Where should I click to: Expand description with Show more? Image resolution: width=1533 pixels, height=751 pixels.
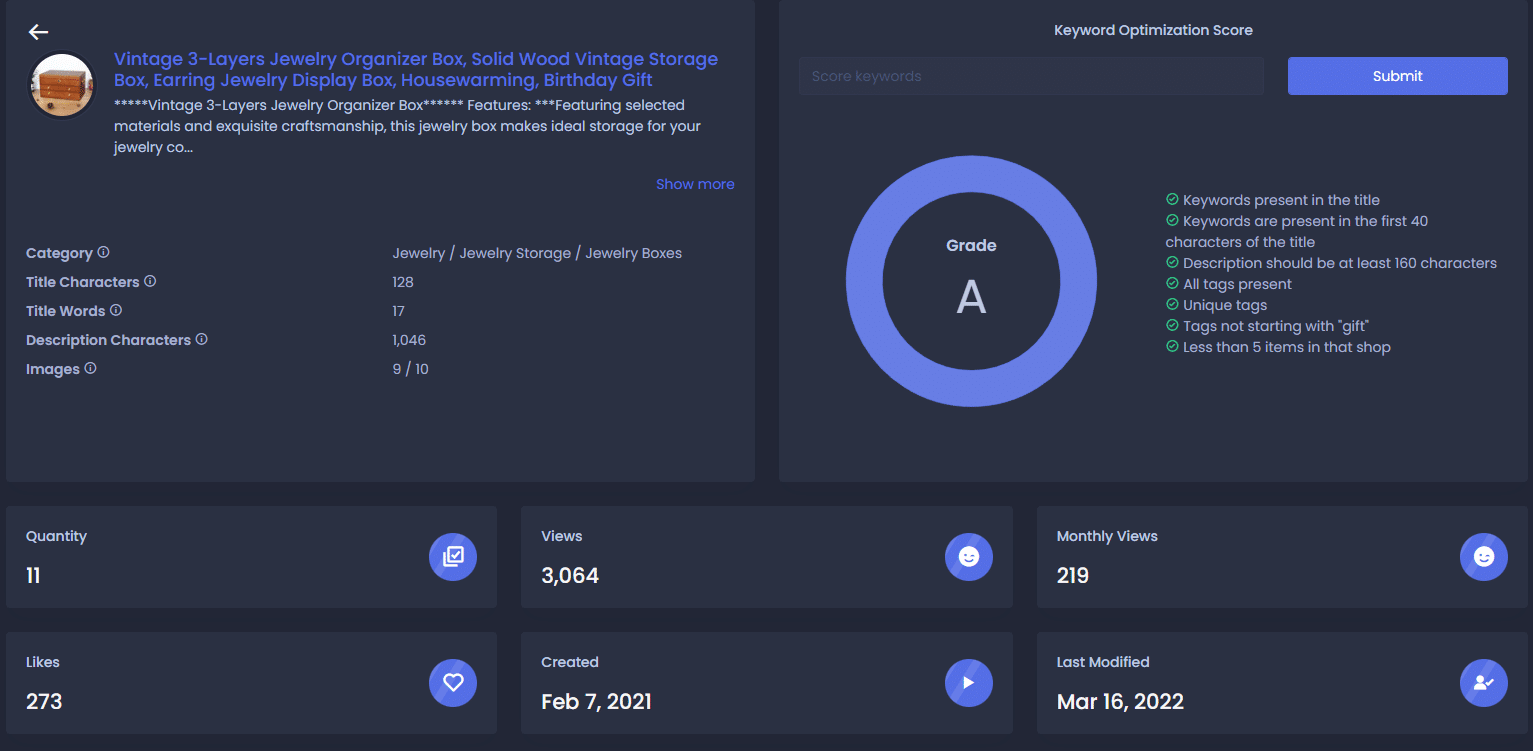point(695,184)
